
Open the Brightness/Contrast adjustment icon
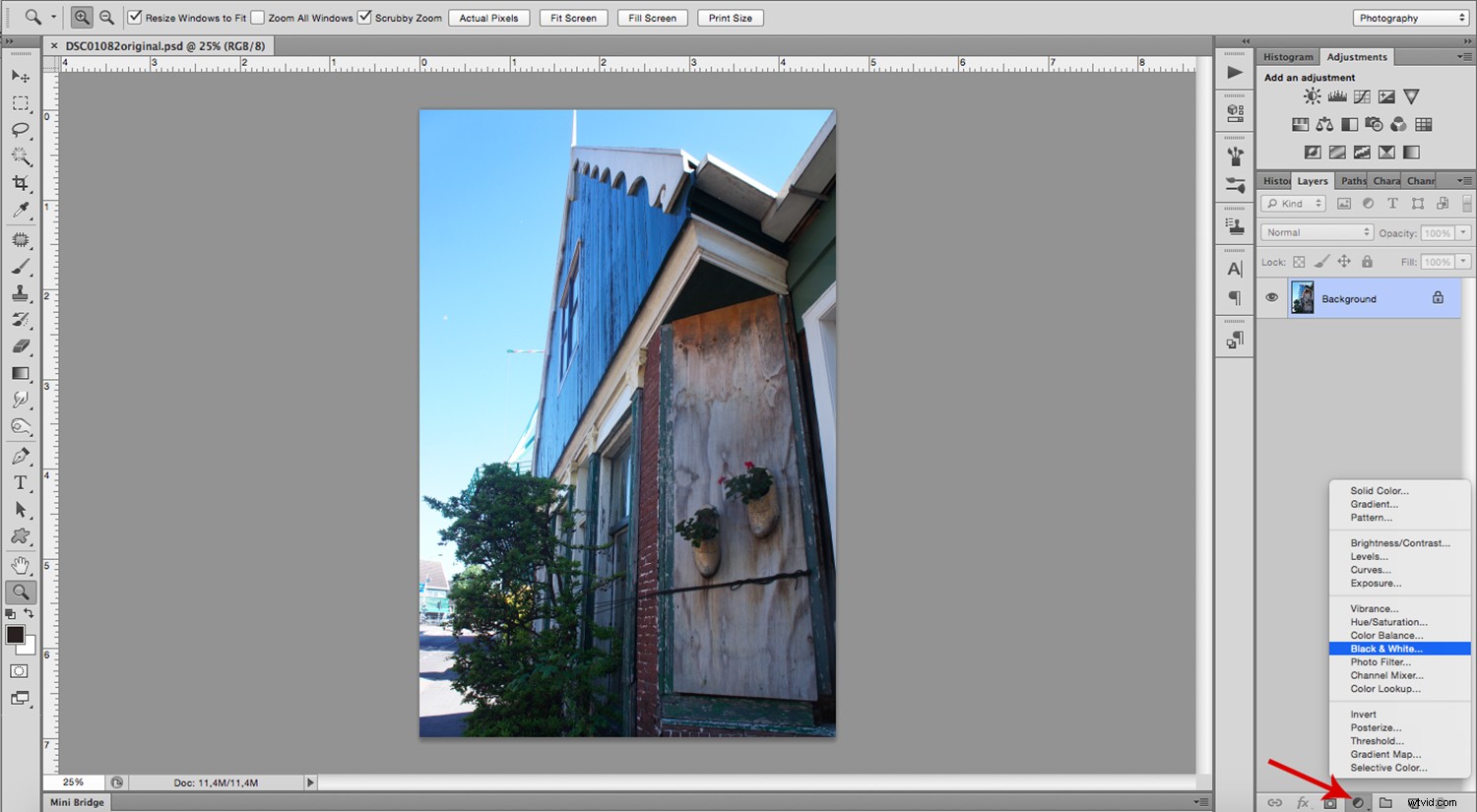(1313, 95)
